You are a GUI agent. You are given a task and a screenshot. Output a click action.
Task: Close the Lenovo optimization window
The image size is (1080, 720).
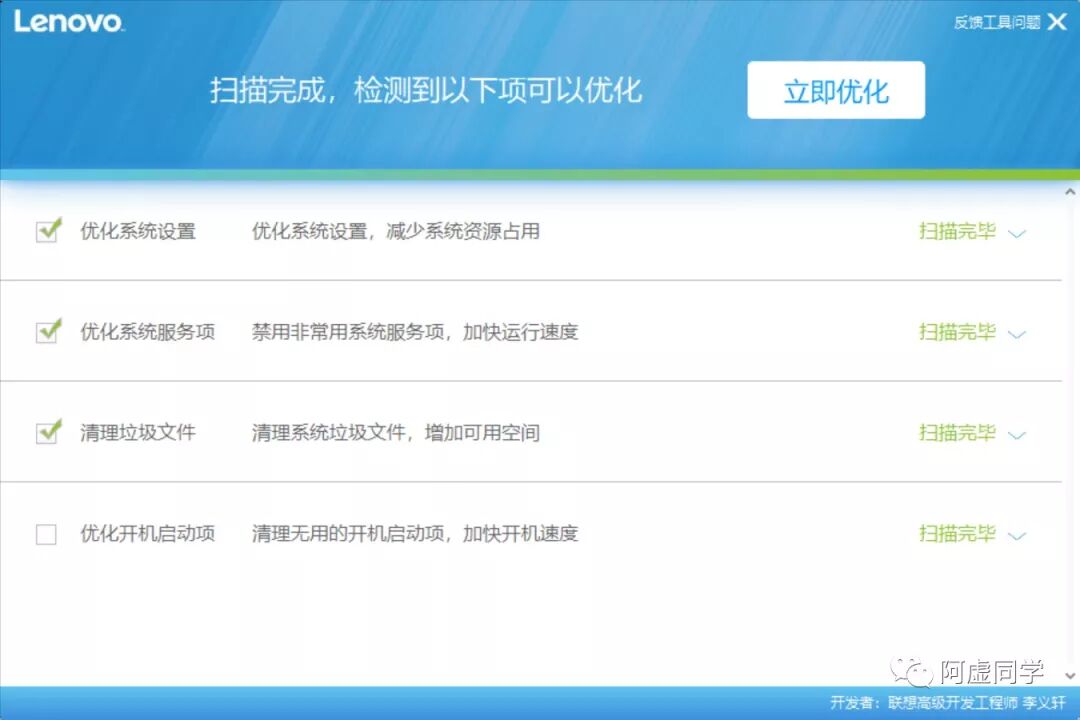(1057, 22)
